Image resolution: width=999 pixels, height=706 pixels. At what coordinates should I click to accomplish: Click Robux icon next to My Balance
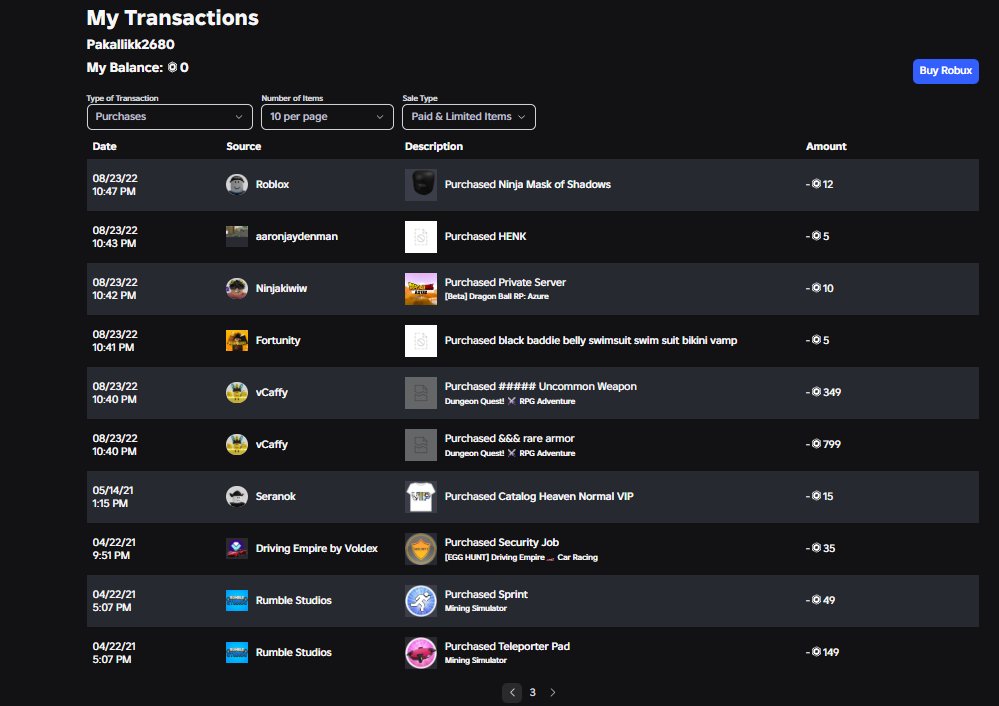coord(172,68)
